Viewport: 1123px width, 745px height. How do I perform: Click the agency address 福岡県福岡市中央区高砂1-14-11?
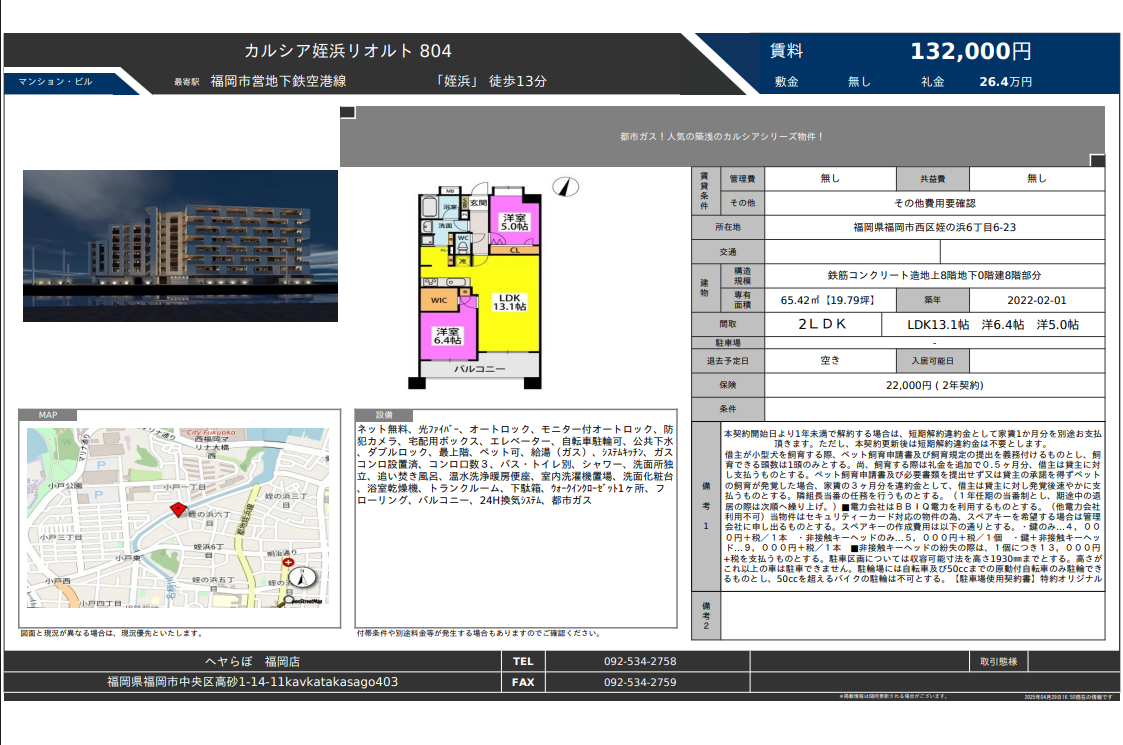coord(252,682)
